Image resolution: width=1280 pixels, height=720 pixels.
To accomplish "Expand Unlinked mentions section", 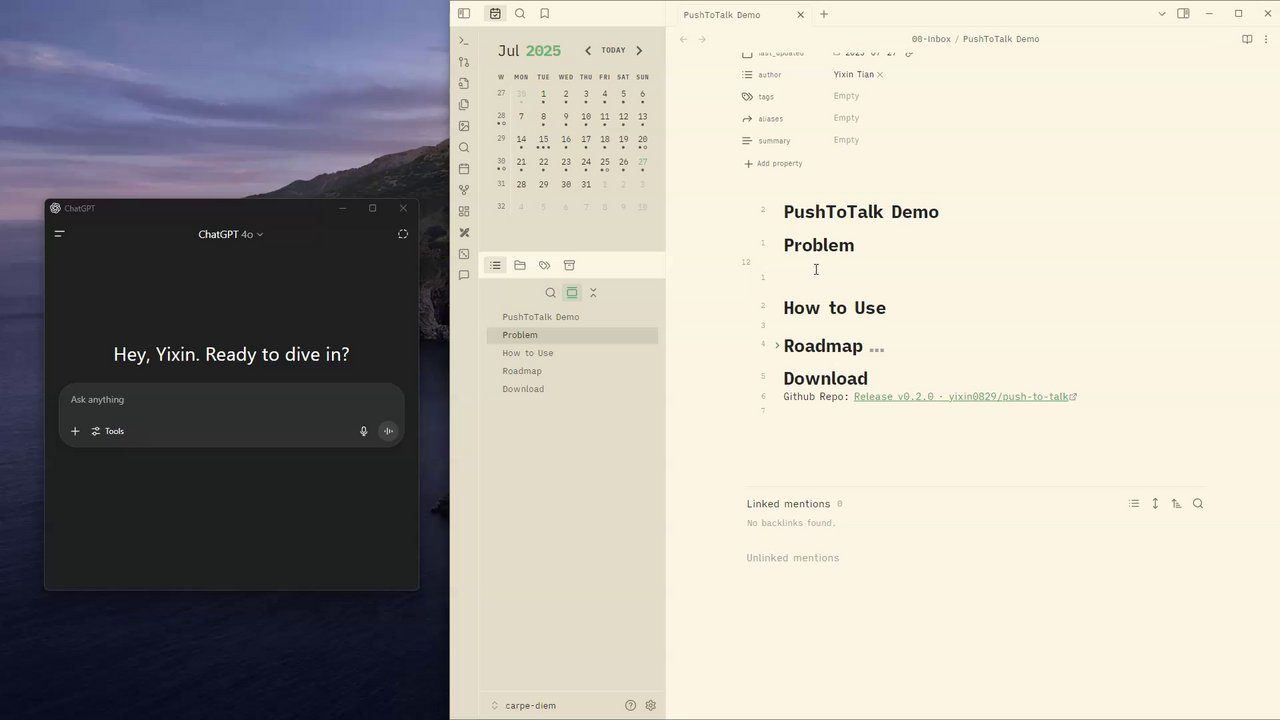I will (793, 558).
